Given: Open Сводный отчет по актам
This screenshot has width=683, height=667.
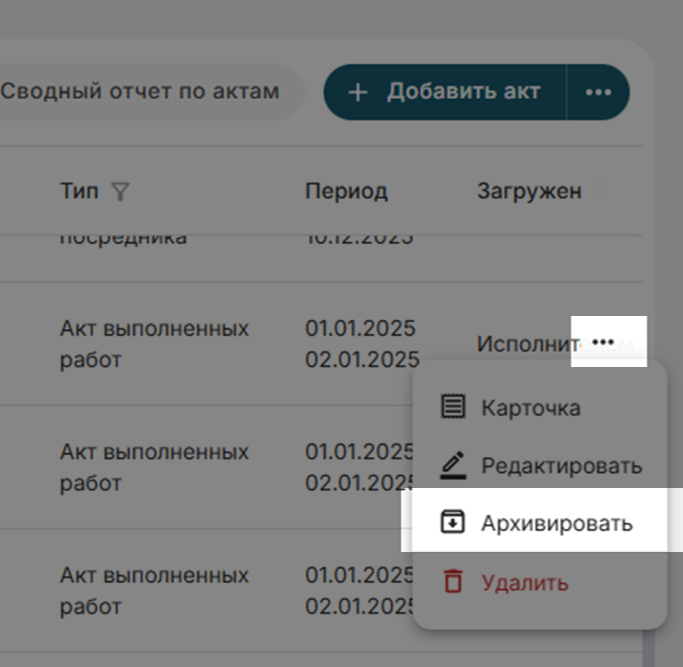Looking at the screenshot, I should (x=139, y=92).
